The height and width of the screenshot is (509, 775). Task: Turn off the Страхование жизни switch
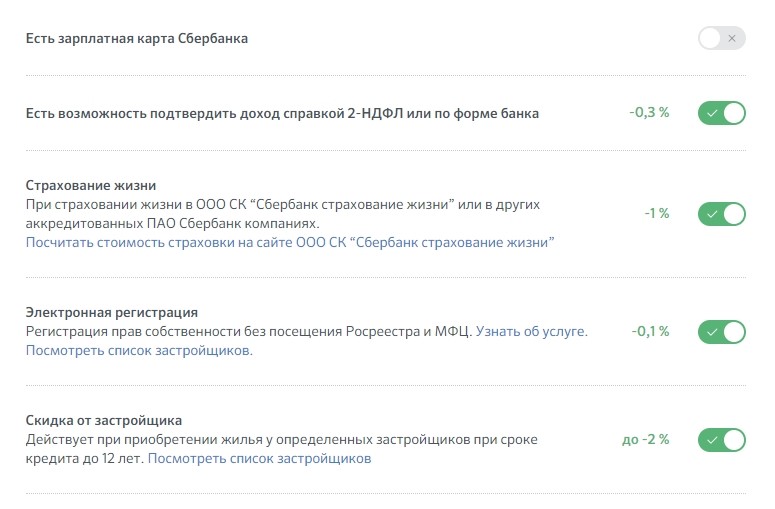[x=722, y=214]
